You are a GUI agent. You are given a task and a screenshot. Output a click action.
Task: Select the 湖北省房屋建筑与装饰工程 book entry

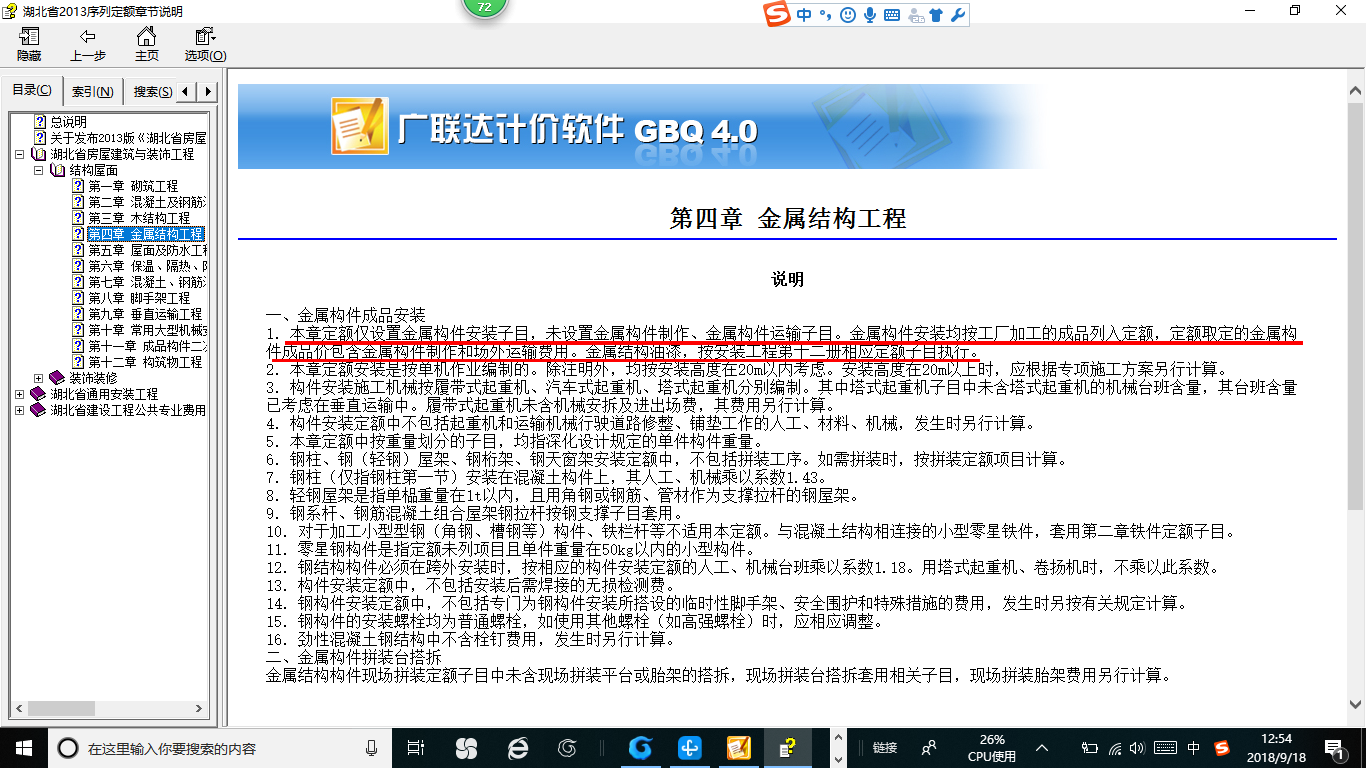(x=122, y=154)
